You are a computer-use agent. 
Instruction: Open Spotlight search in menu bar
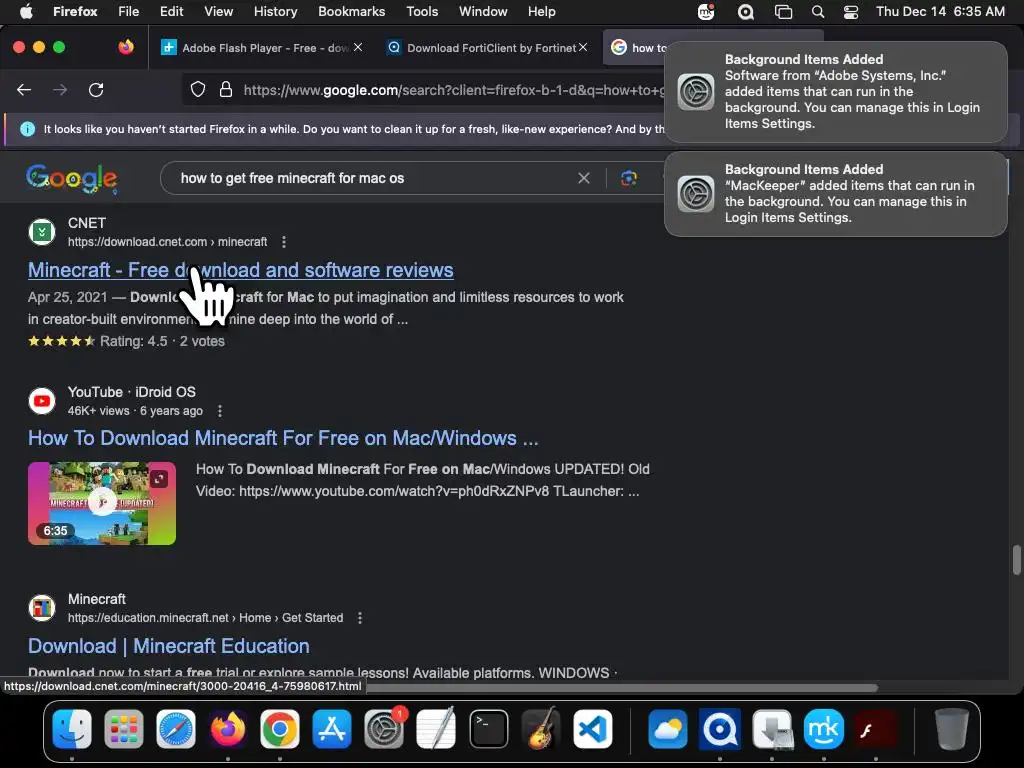pos(818,12)
